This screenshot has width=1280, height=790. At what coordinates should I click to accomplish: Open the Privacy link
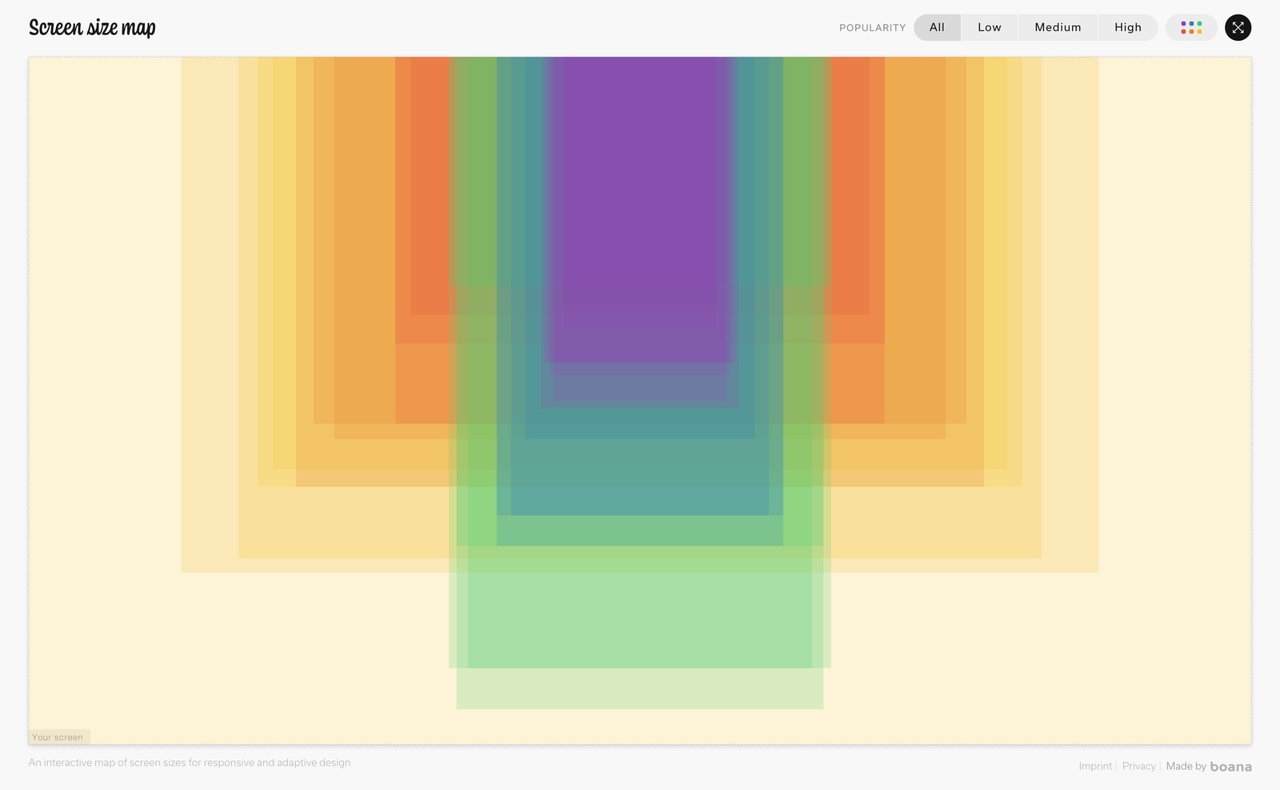pos(1139,765)
